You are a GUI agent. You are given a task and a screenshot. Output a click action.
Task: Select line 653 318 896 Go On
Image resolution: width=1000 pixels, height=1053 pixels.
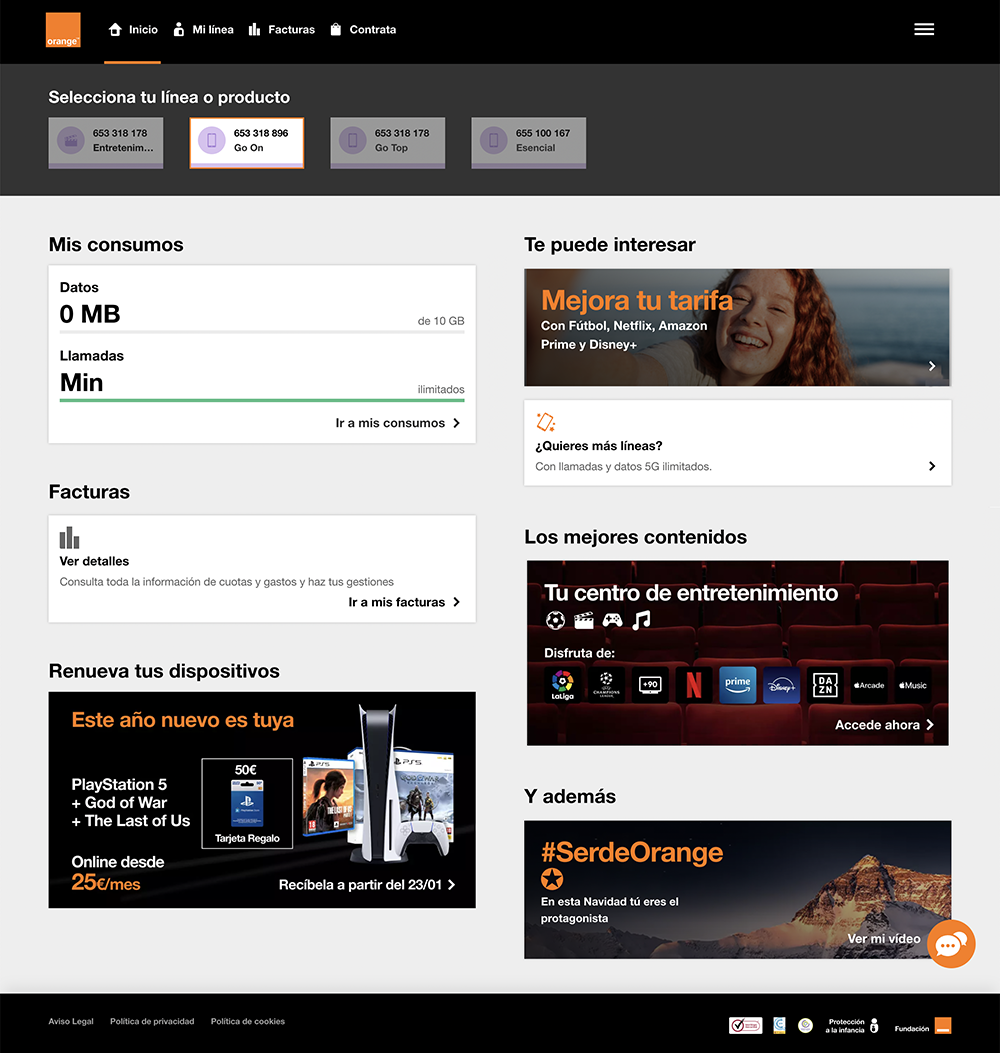tap(247, 142)
